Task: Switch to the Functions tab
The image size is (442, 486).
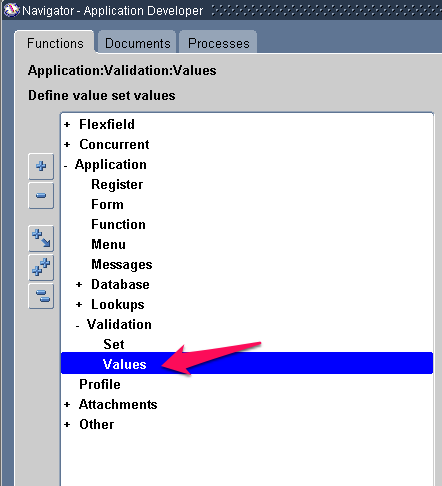Action: click(x=55, y=43)
